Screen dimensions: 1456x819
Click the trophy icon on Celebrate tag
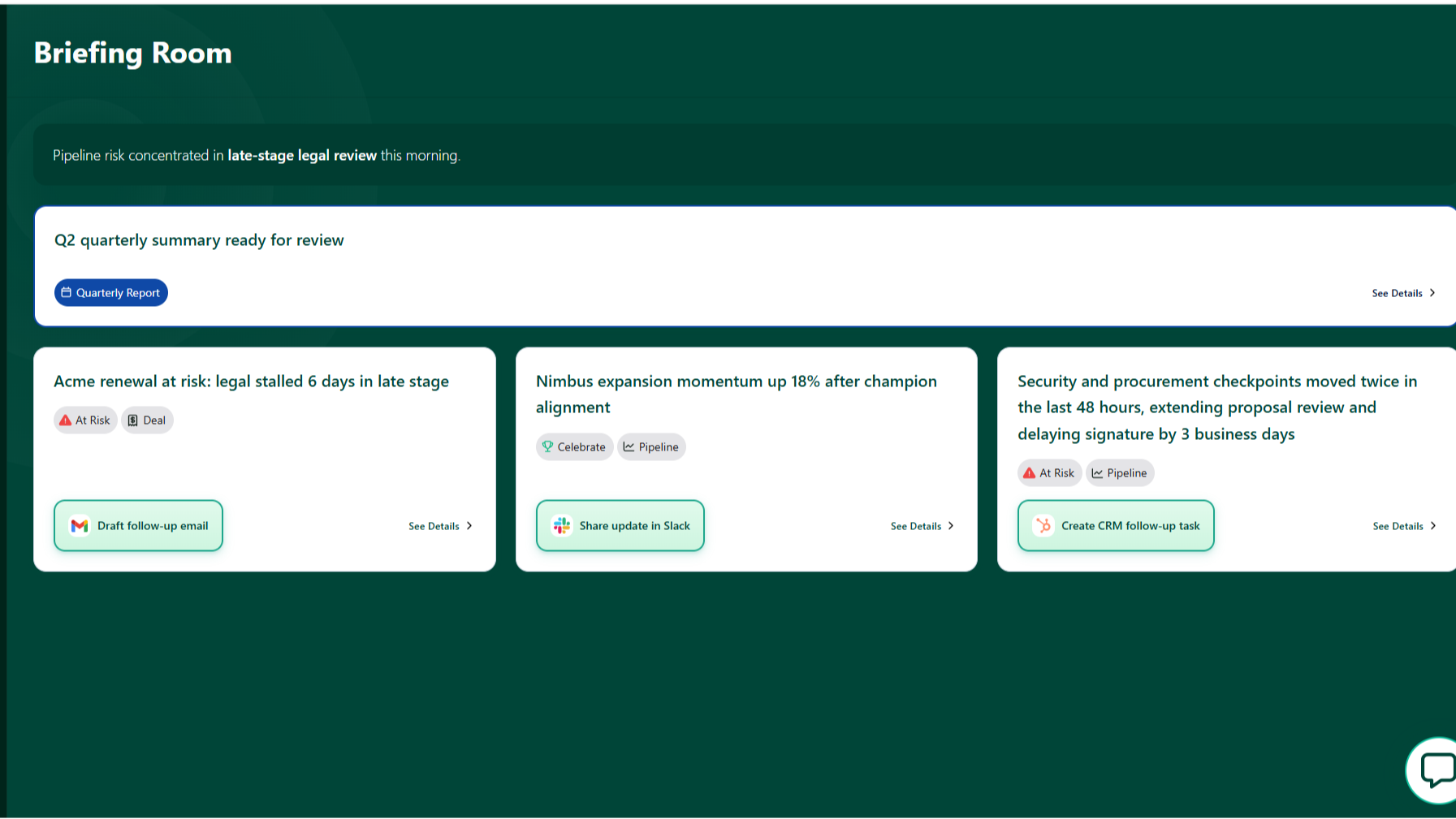click(x=547, y=446)
